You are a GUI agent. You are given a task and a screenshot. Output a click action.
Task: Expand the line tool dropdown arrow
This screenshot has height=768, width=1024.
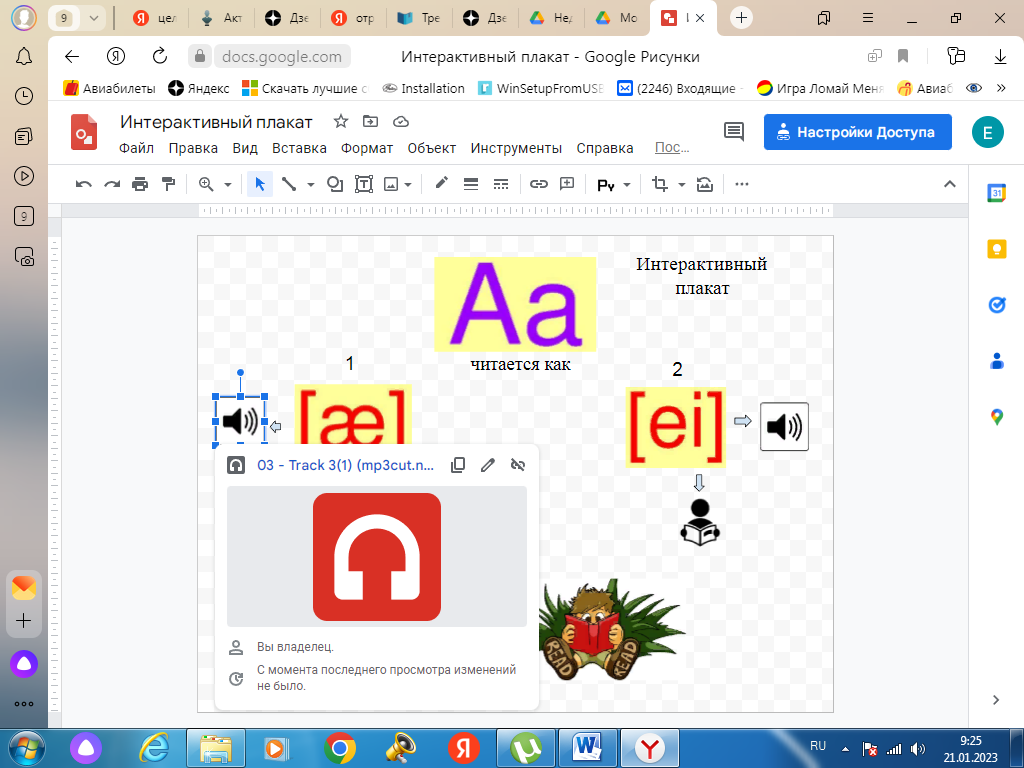click(310, 185)
